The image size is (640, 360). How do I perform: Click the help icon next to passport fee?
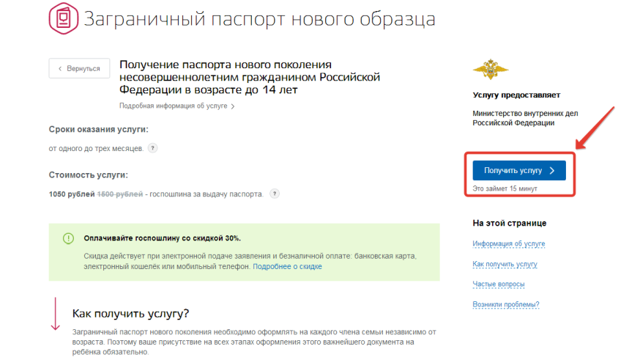[x=275, y=193]
